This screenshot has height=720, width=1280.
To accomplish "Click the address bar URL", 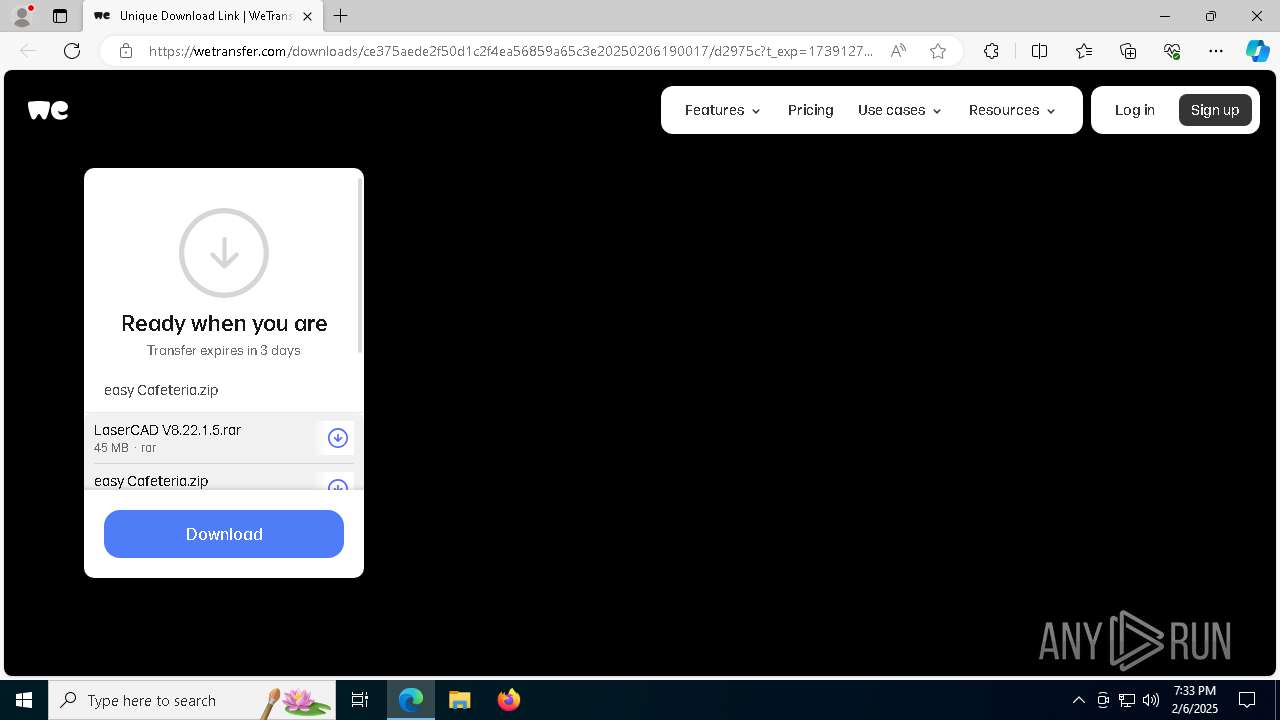I will point(510,51).
